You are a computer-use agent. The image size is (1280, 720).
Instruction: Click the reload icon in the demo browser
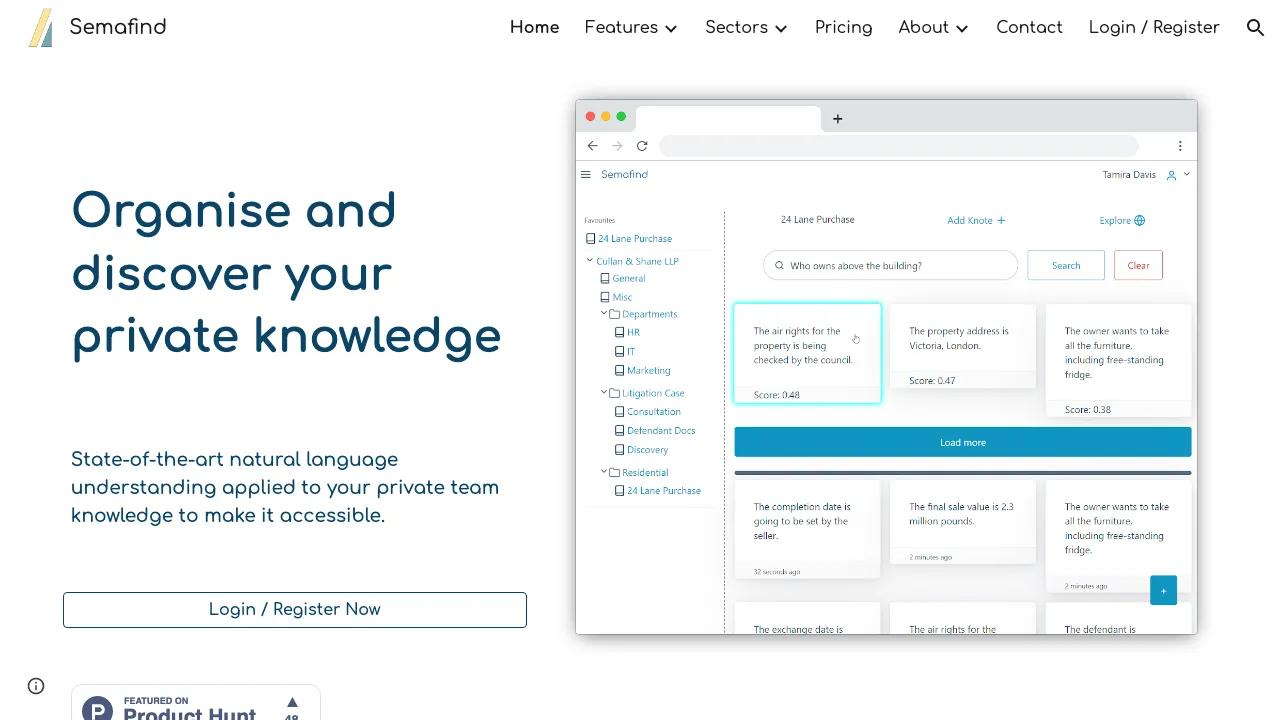coord(642,146)
